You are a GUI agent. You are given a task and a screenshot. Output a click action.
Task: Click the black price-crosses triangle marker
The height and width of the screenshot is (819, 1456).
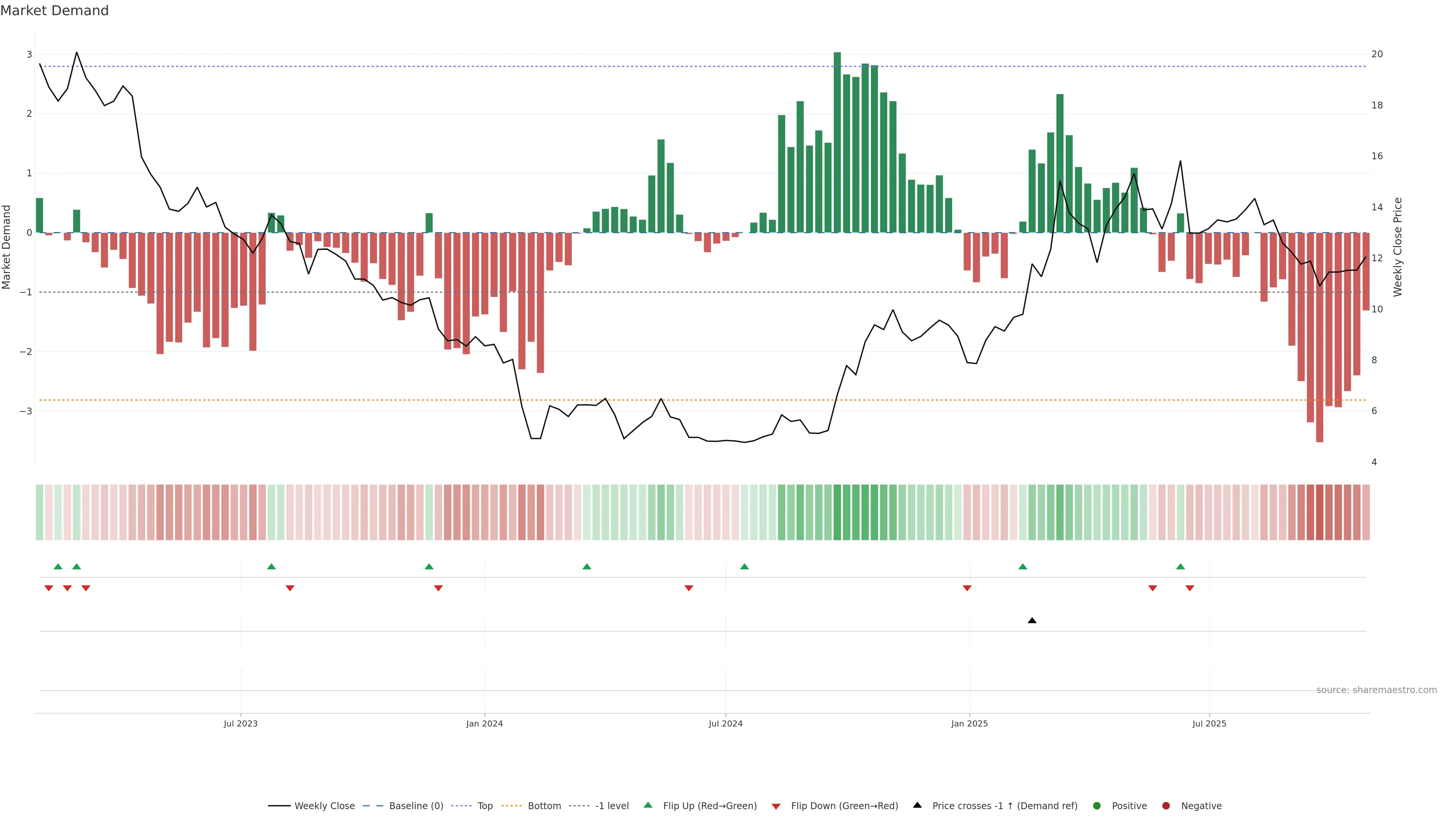(1031, 621)
